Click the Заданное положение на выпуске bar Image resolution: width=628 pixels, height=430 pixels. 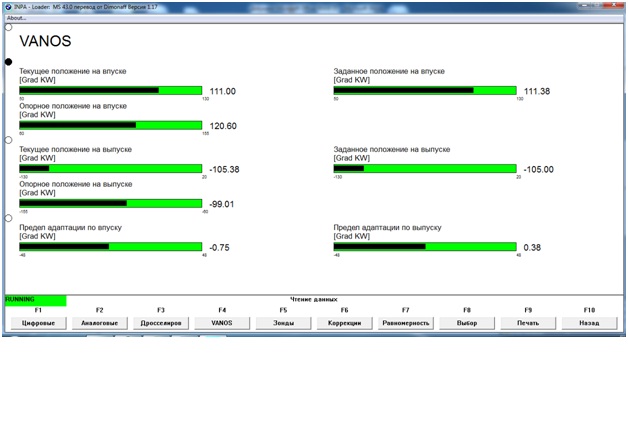425,169
